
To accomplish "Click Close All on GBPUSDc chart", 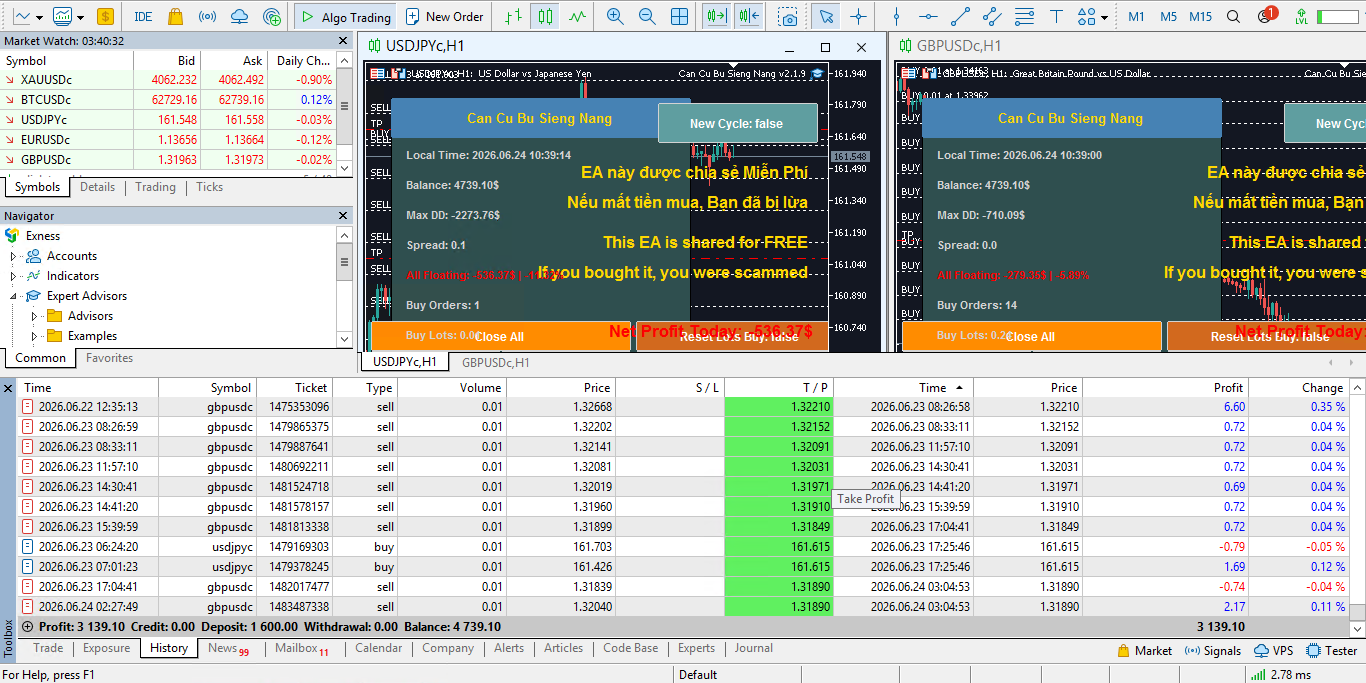I will coord(1031,336).
